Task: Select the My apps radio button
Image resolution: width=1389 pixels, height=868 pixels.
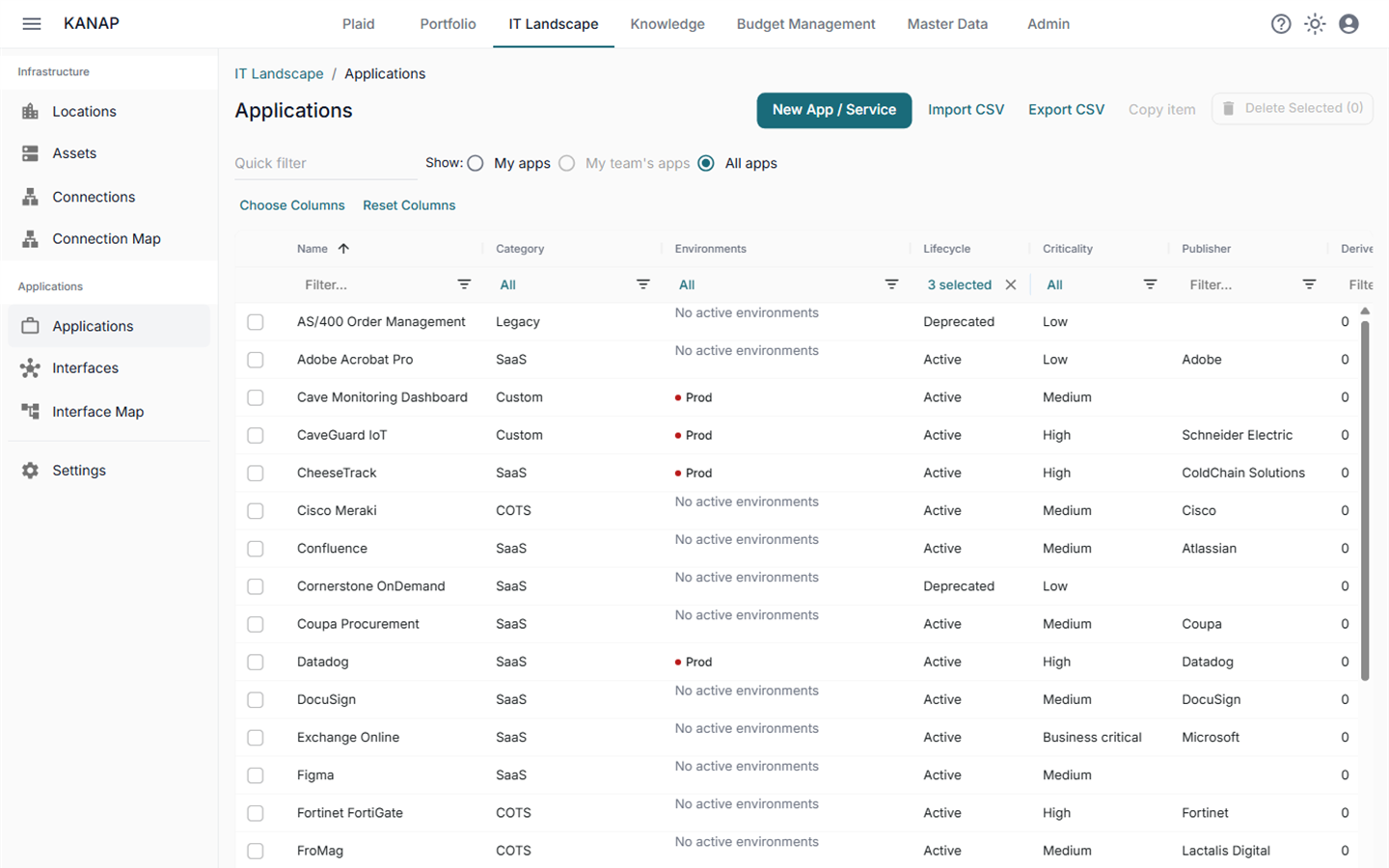Action: tap(476, 163)
